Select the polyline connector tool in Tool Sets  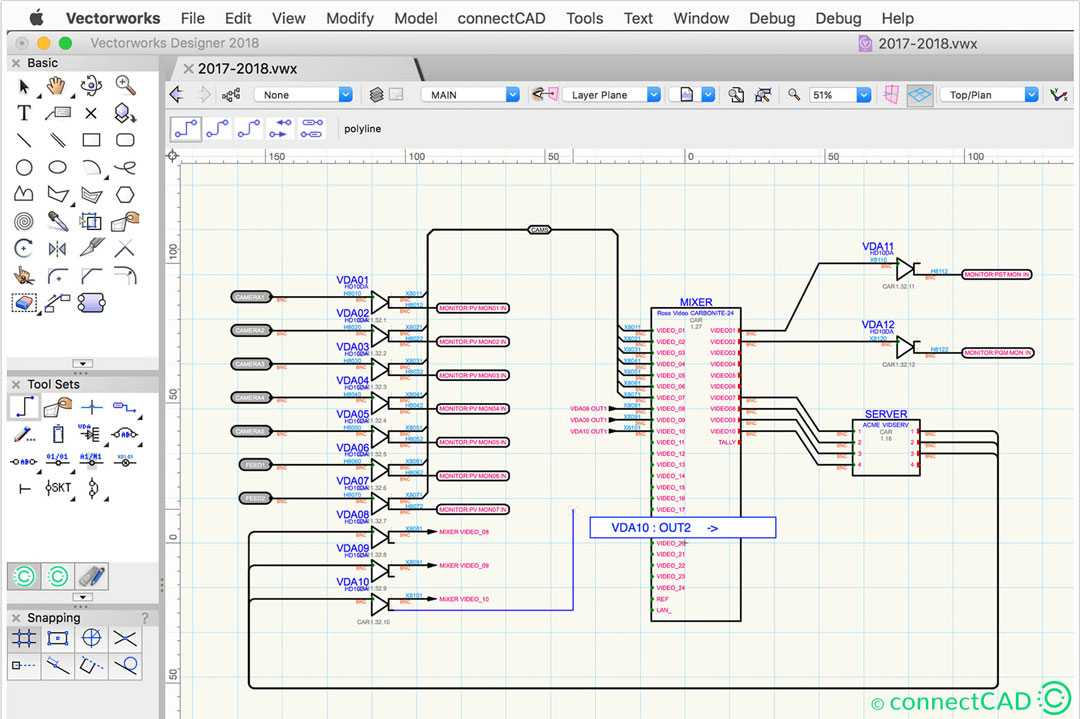[24, 407]
